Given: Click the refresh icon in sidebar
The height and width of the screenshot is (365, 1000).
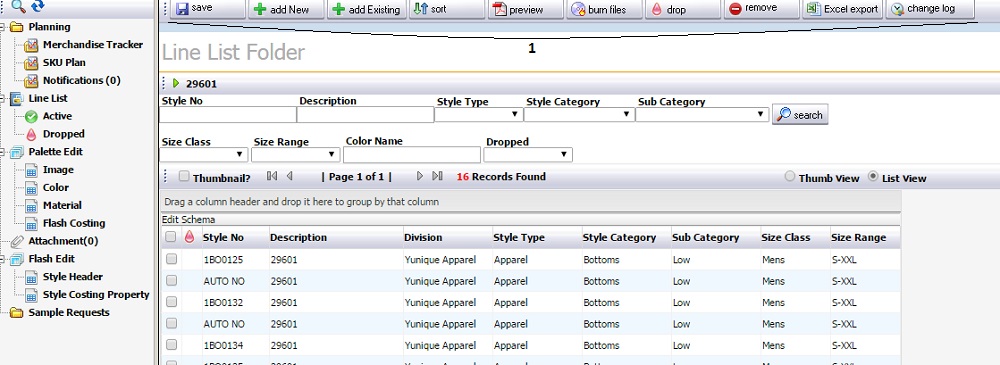Looking at the screenshot, I should (x=38, y=6).
